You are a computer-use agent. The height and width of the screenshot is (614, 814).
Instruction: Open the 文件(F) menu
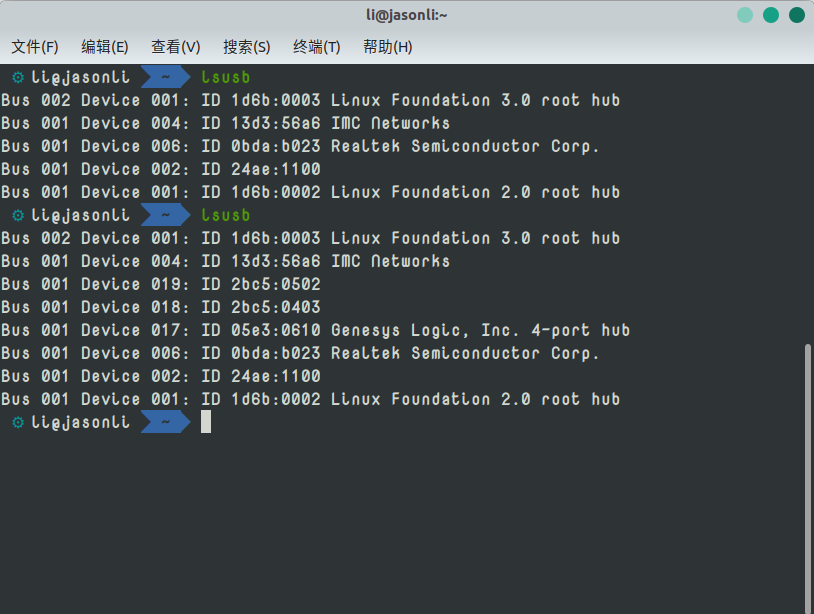[x=35, y=47]
